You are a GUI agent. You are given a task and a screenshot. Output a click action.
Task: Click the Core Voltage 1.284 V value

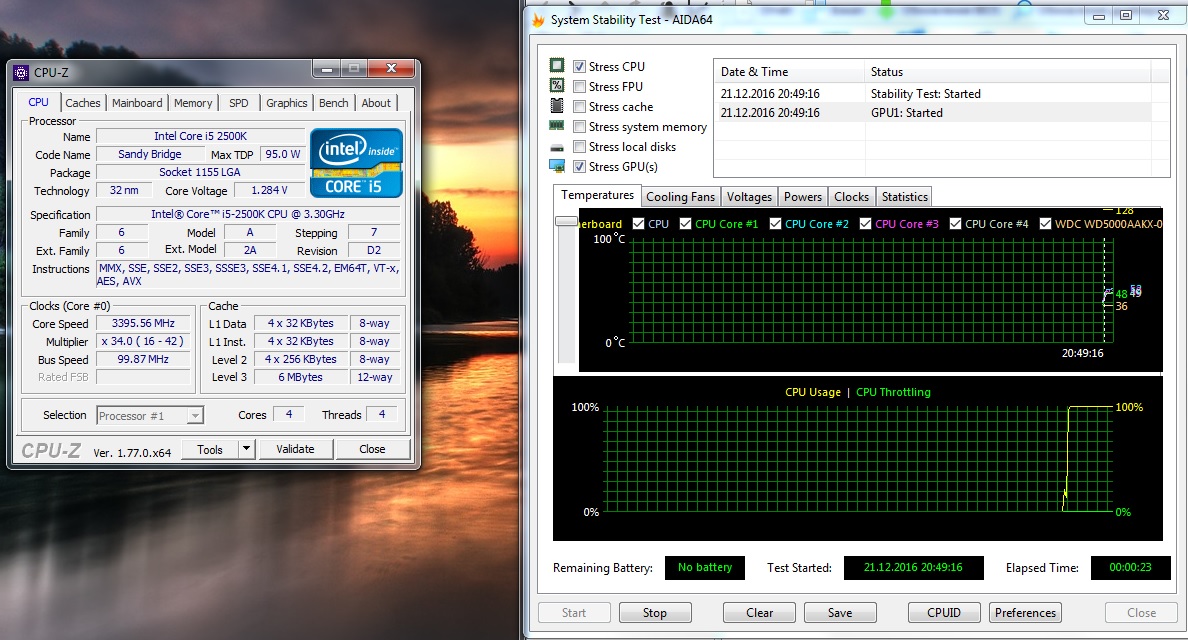[x=269, y=191]
